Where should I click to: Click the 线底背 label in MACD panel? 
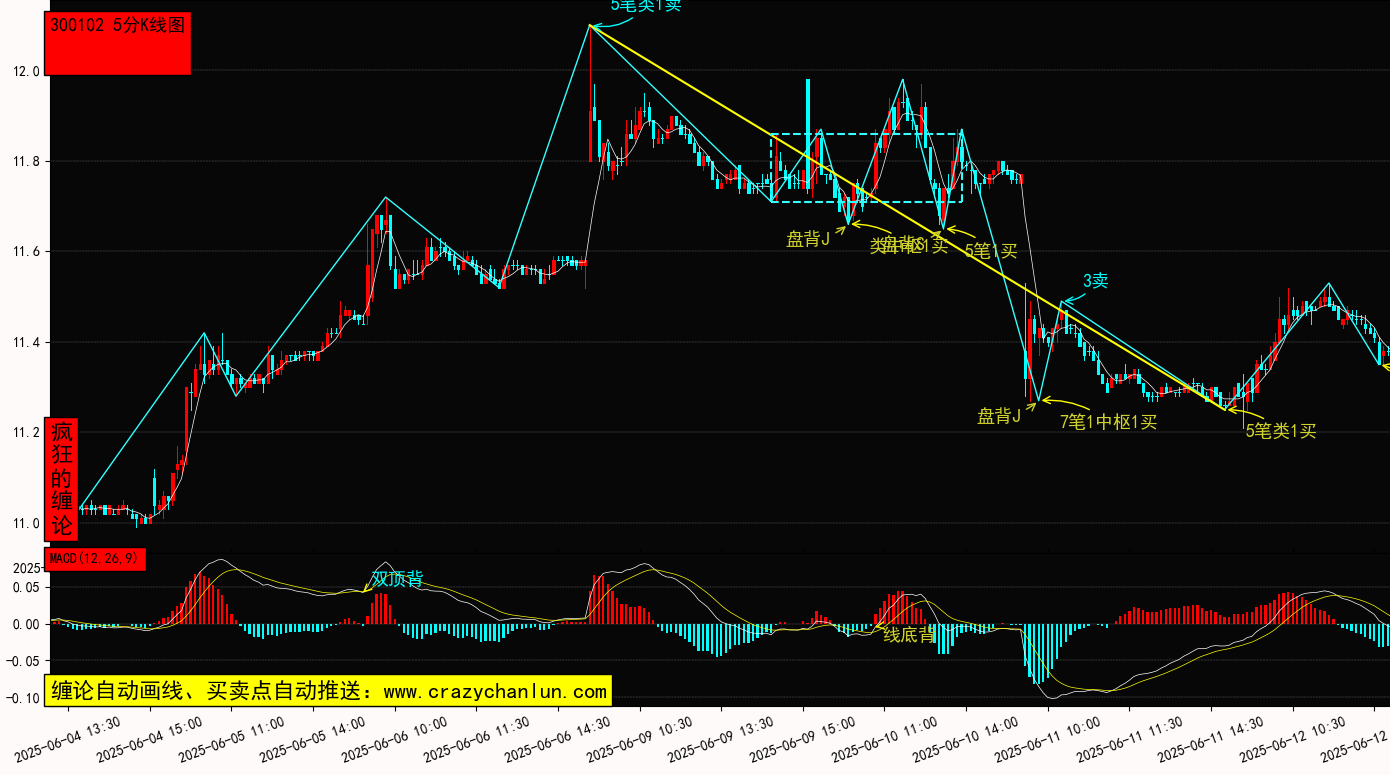909,634
